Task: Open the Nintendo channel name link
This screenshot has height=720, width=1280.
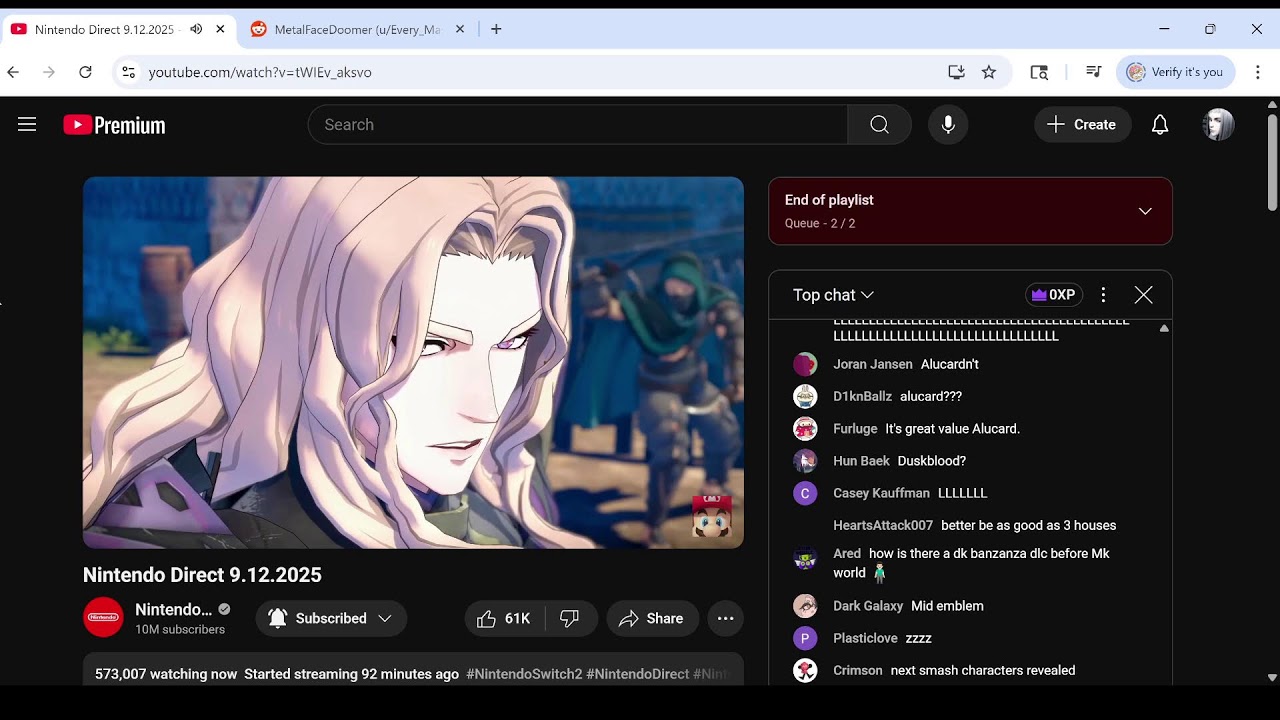Action: click(x=173, y=609)
